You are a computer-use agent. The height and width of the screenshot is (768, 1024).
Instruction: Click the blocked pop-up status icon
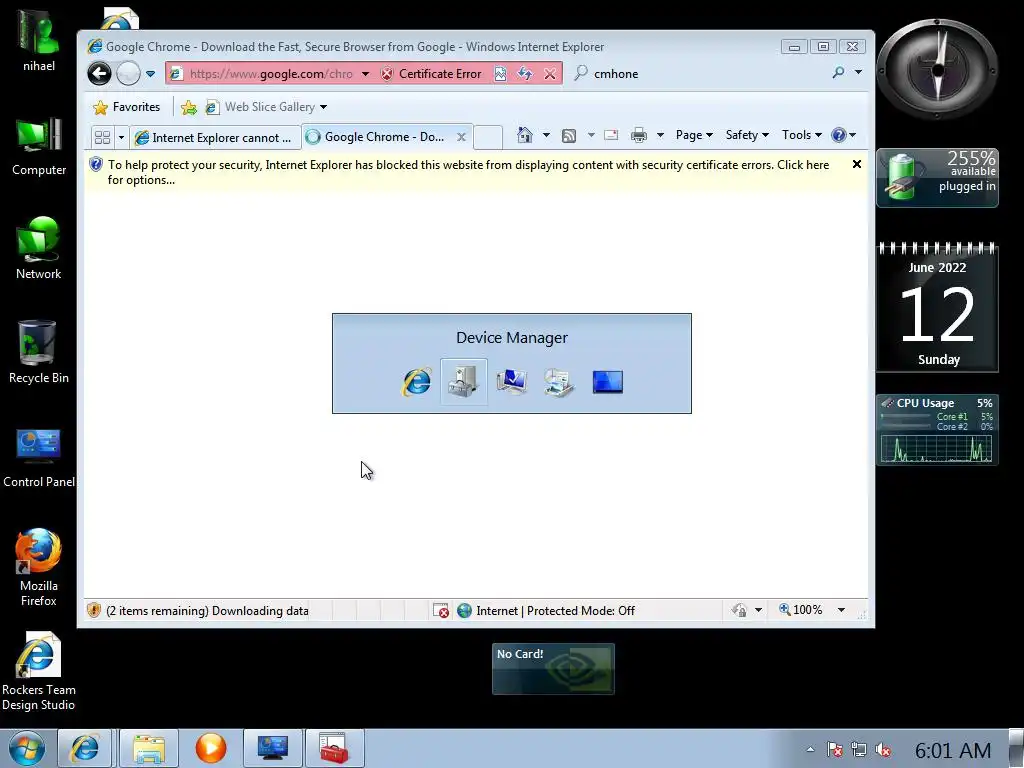[441, 611]
